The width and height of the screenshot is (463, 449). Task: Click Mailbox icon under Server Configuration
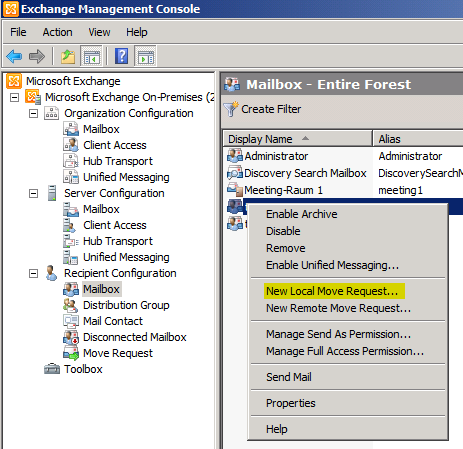71,209
